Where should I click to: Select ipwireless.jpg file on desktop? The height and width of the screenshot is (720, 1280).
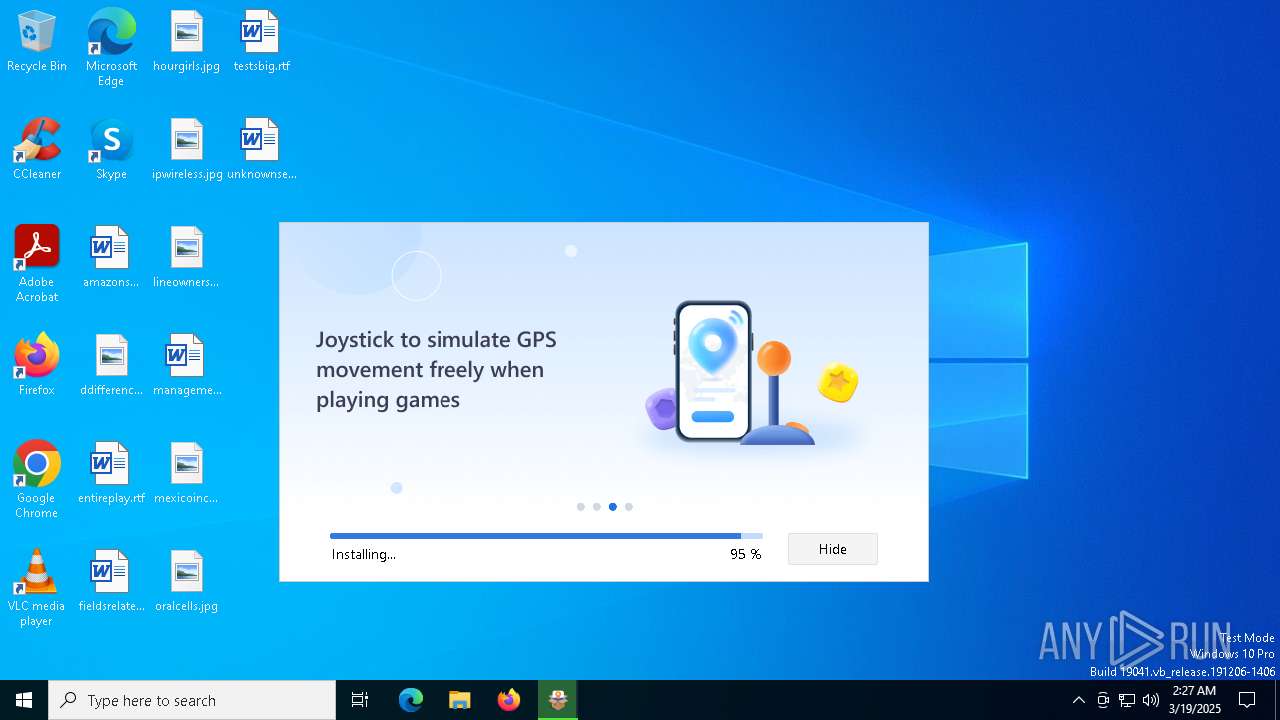click(186, 150)
